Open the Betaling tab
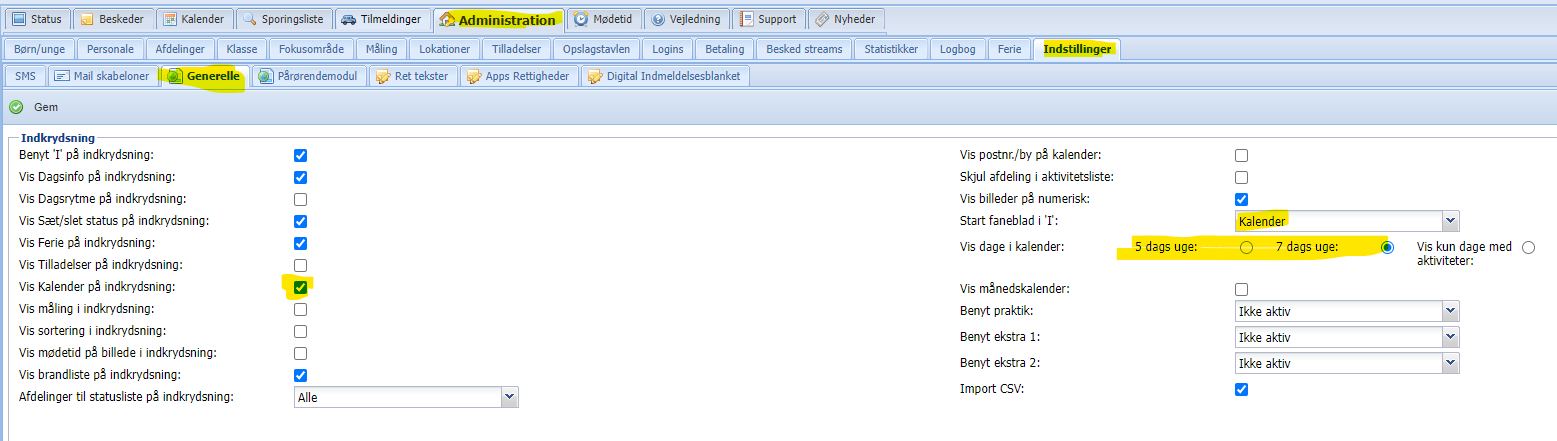Image resolution: width=1557 pixels, height=441 pixels. [x=725, y=49]
